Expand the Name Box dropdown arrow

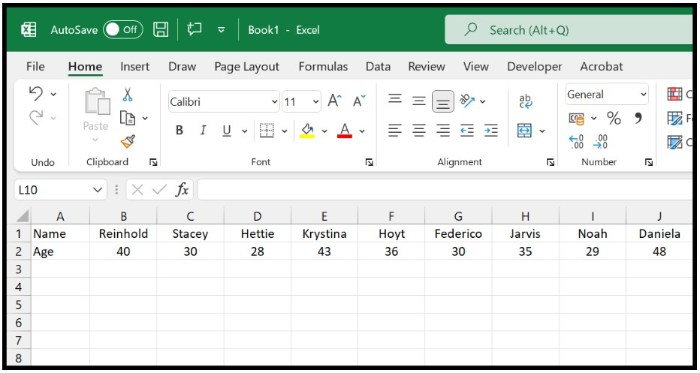(x=97, y=190)
